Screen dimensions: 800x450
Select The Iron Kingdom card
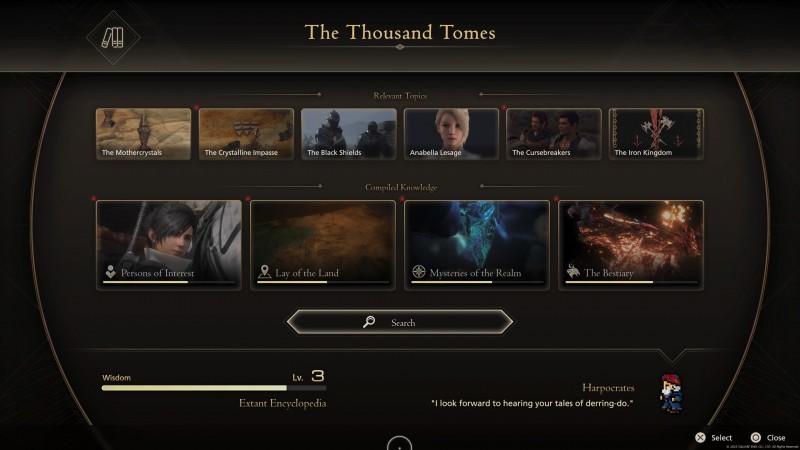point(656,134)
